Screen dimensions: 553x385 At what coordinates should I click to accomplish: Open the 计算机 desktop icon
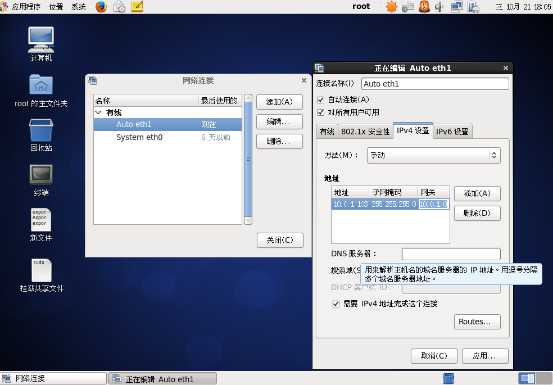(41, 44)
